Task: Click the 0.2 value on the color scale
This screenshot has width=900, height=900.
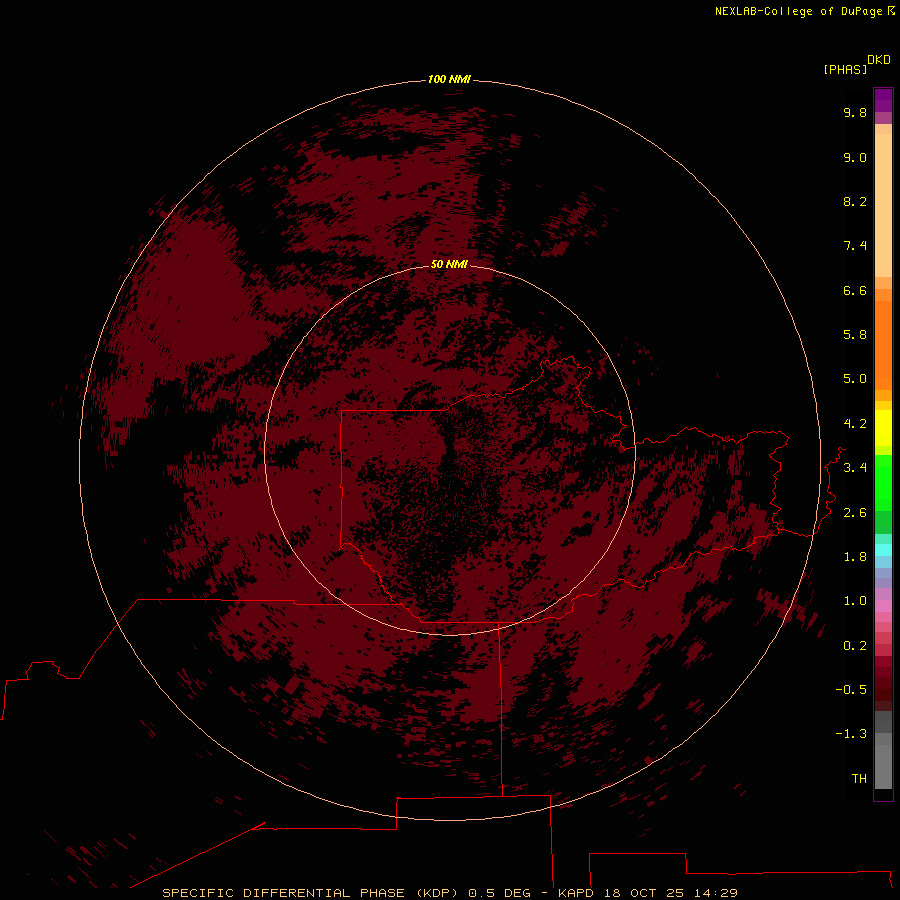Action: pyautogui.click(x=855, y=646)
